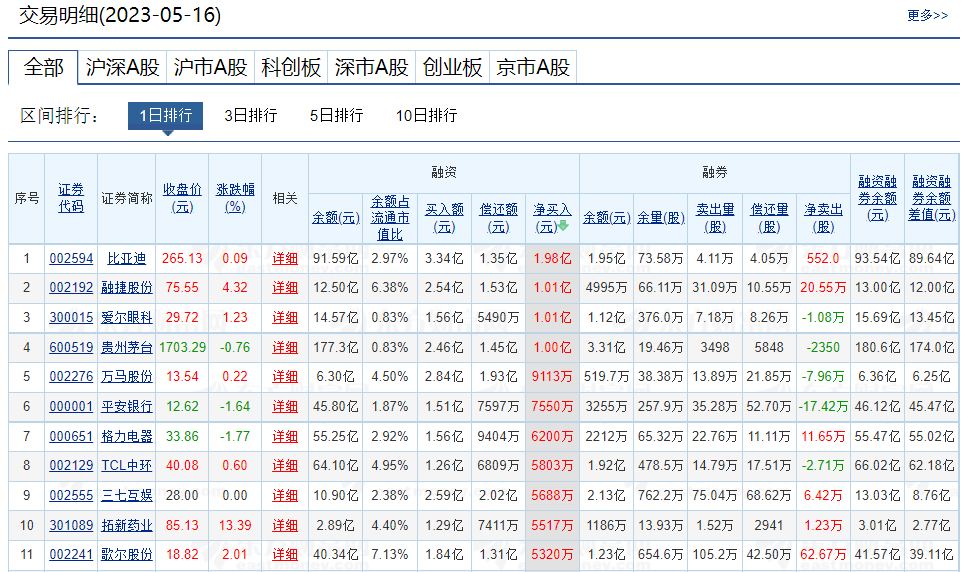Select the 3日排行 ranking period
The image size is (968, 572).
250,116
